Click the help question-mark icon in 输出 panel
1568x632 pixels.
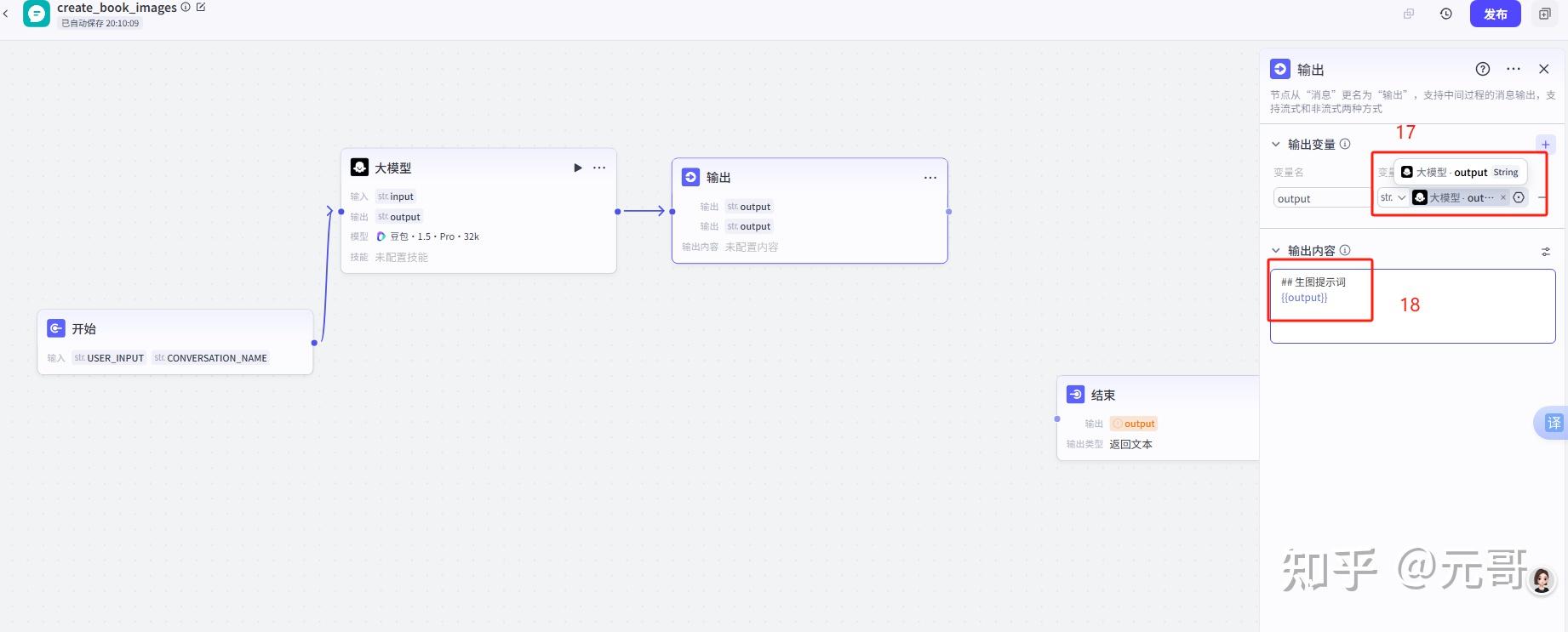click(1482, 69)
